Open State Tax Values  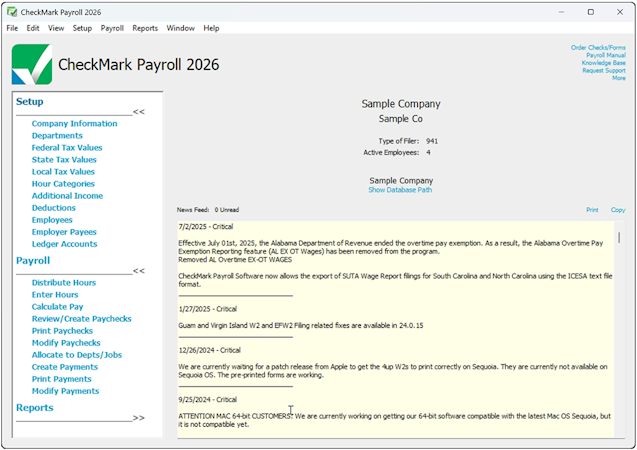click(64, 160)
